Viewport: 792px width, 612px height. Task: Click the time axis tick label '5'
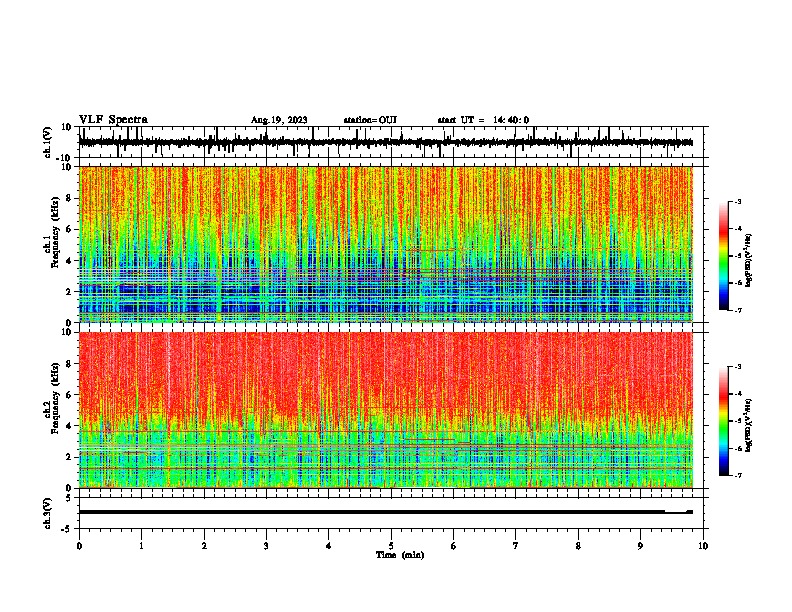click(x=391, y=546)
